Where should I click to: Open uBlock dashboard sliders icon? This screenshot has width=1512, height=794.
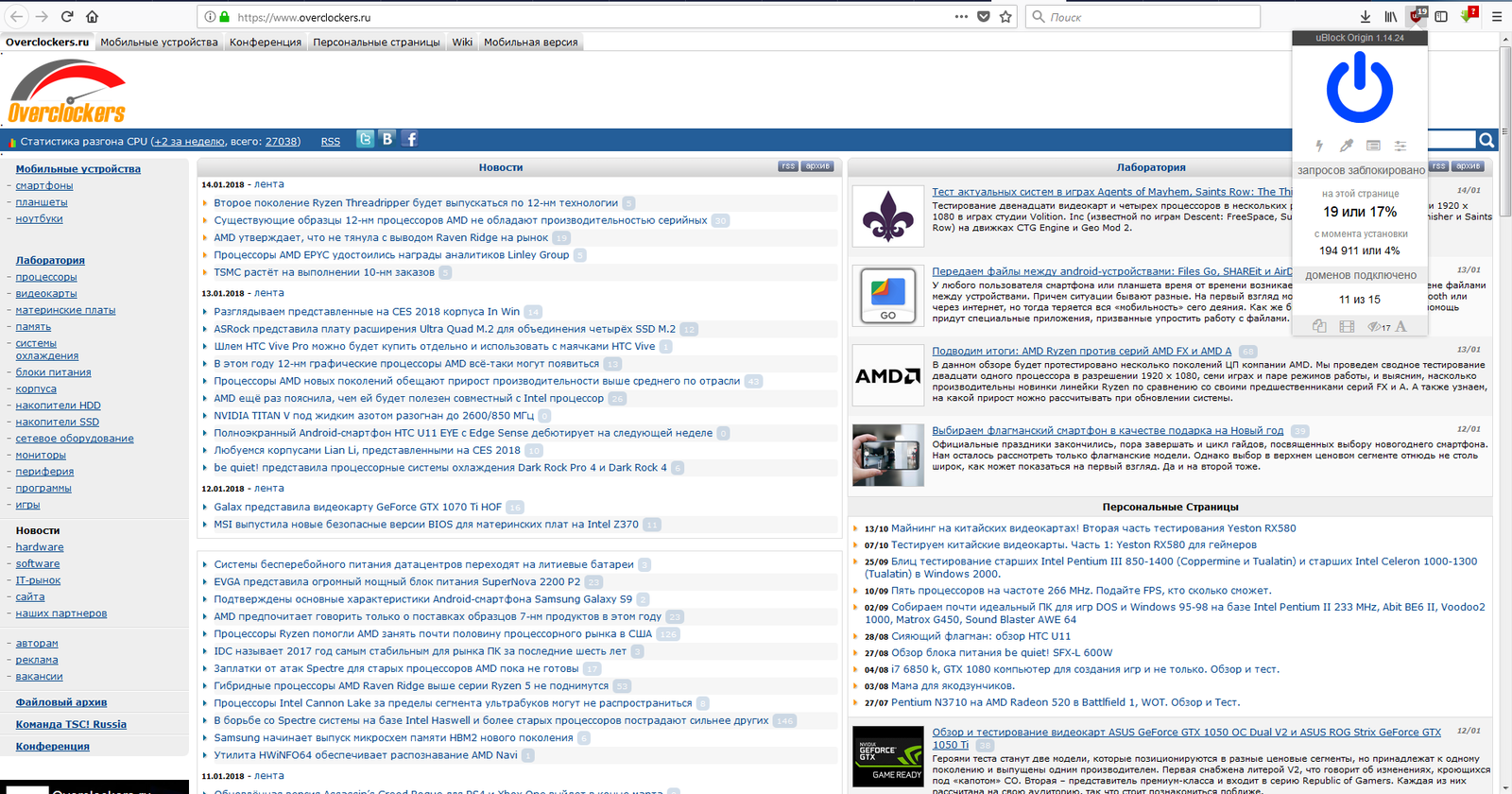(1400, 146)
